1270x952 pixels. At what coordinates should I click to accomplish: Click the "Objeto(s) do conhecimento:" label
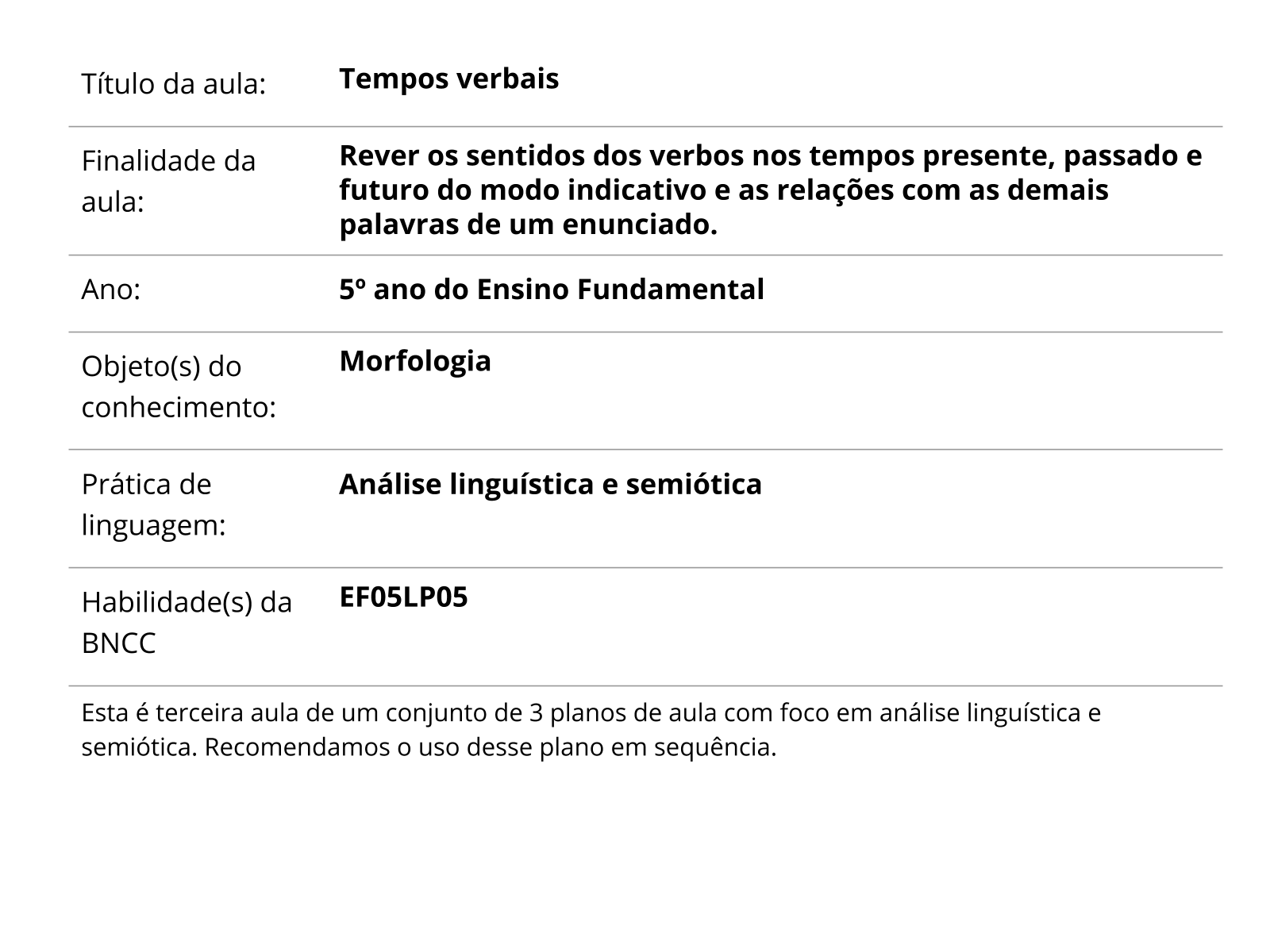(x=179, y=386)
